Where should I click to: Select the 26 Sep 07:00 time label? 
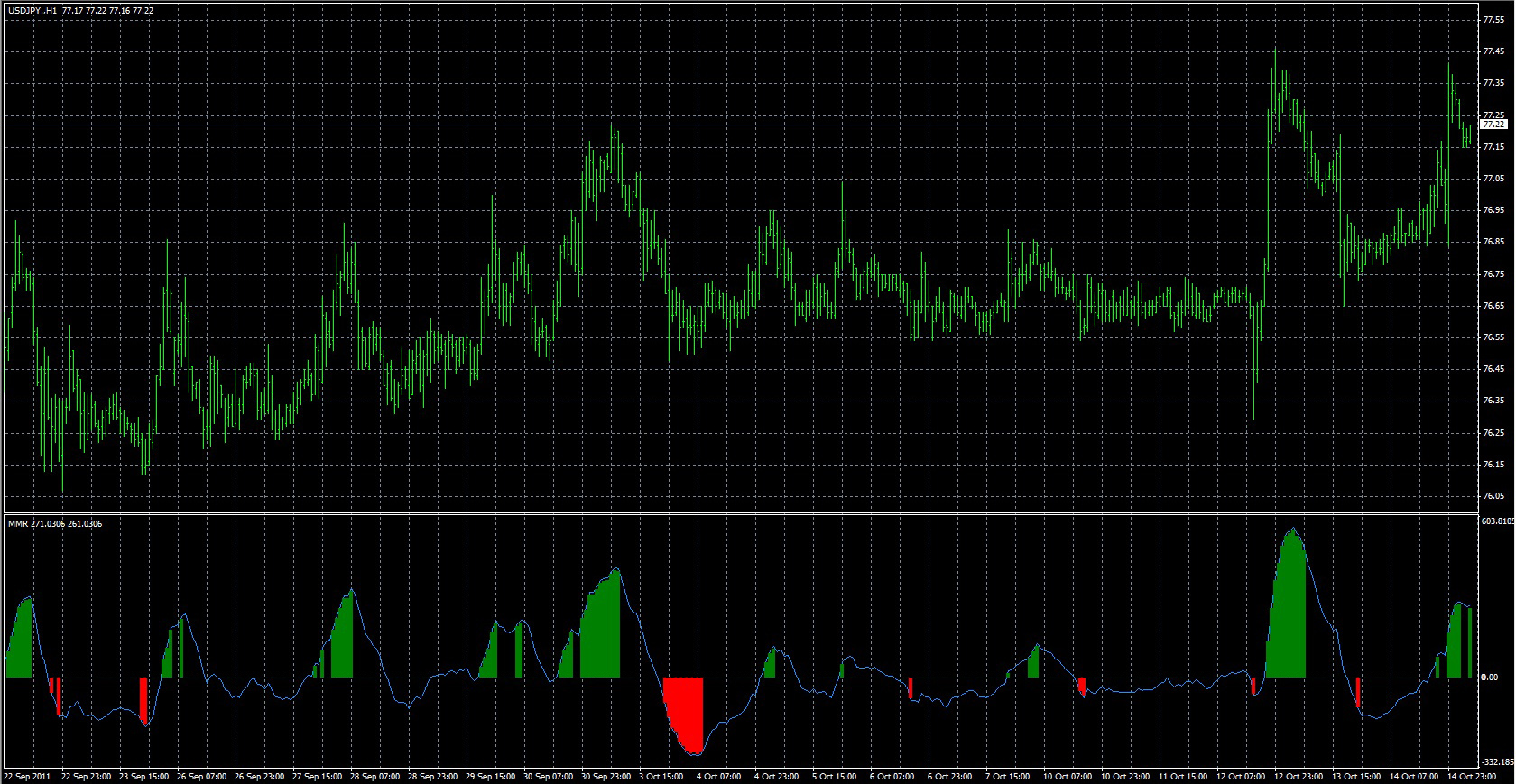(x=201, y=776)
